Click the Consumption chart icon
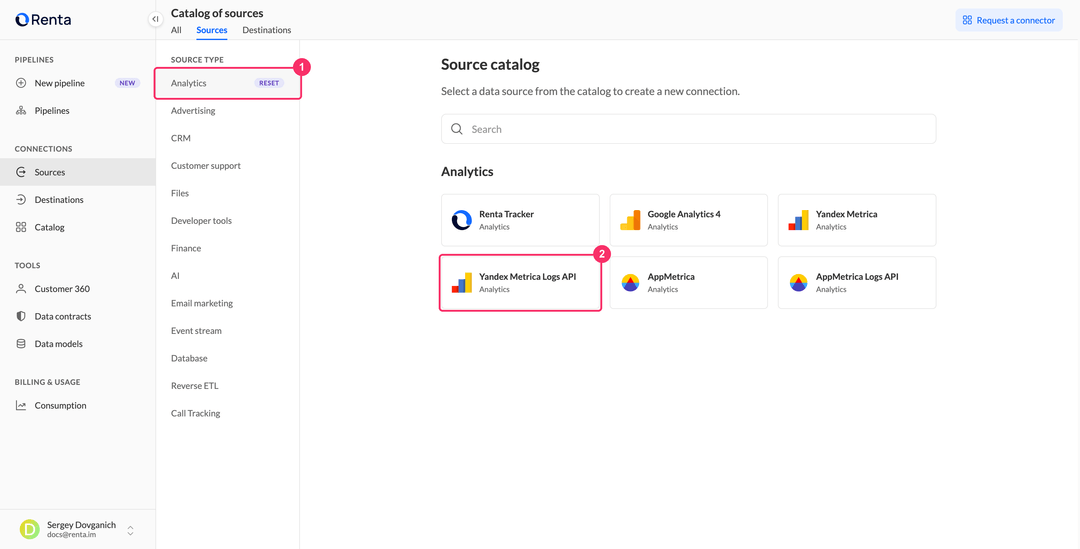The width and height of the screenshot is (1080, 549). pos(21,406)
